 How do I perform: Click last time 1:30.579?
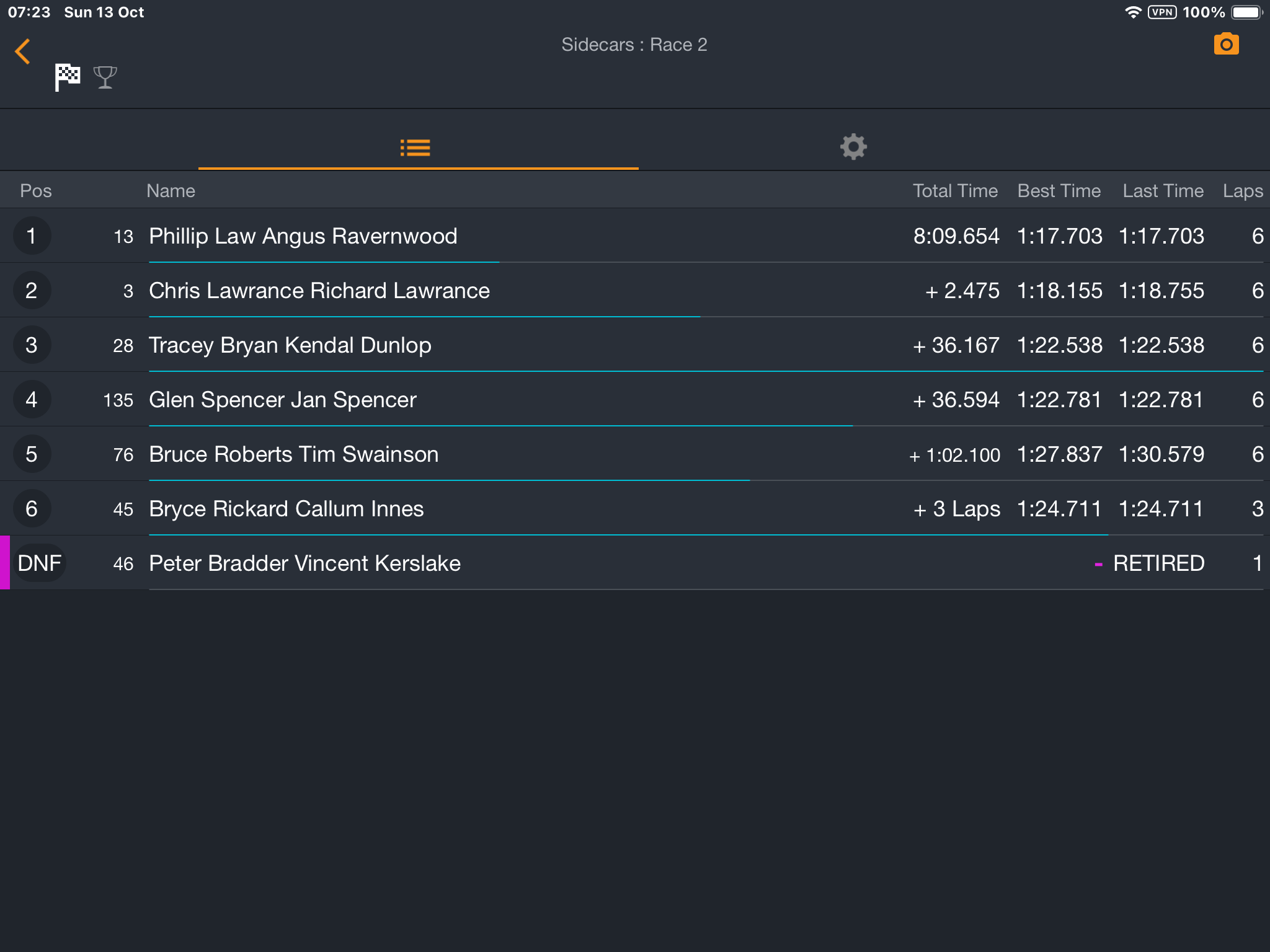pyautogui.click(x=1161, y=454)
